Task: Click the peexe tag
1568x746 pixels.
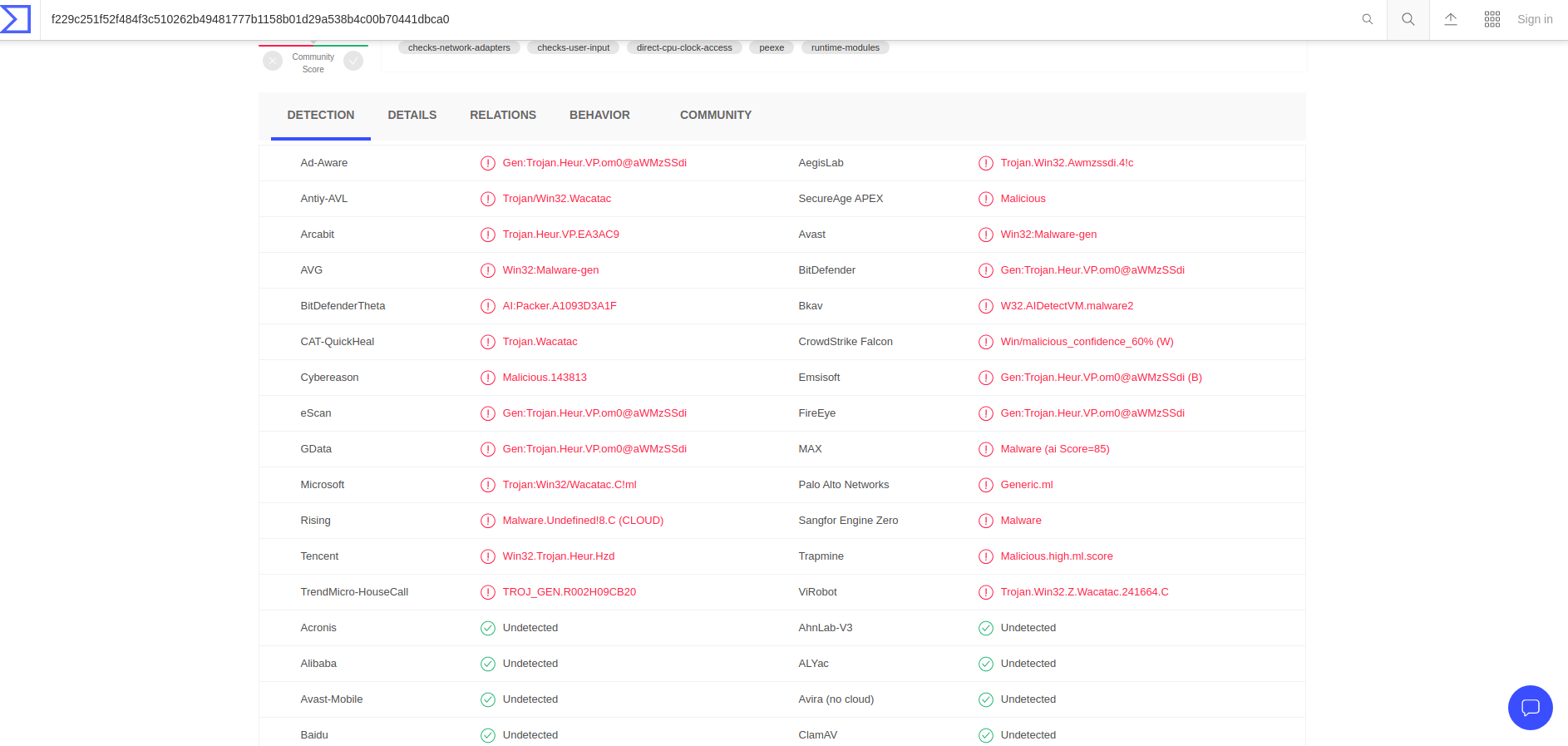Action: click(772, 47)
